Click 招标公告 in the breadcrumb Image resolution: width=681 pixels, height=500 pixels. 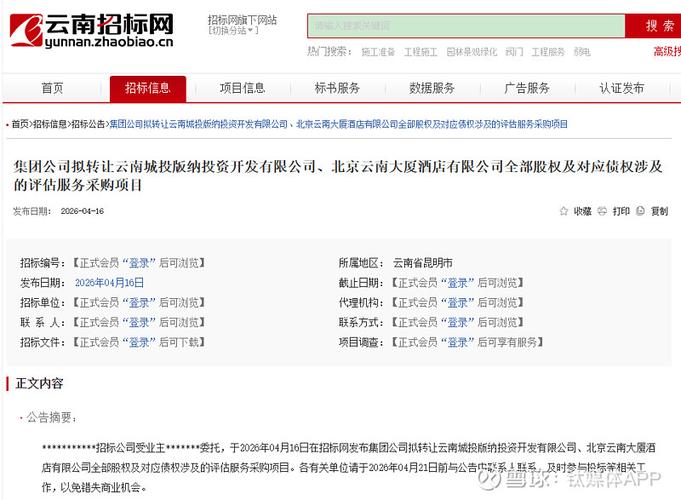pyautogui.click(x=88, y=124)
